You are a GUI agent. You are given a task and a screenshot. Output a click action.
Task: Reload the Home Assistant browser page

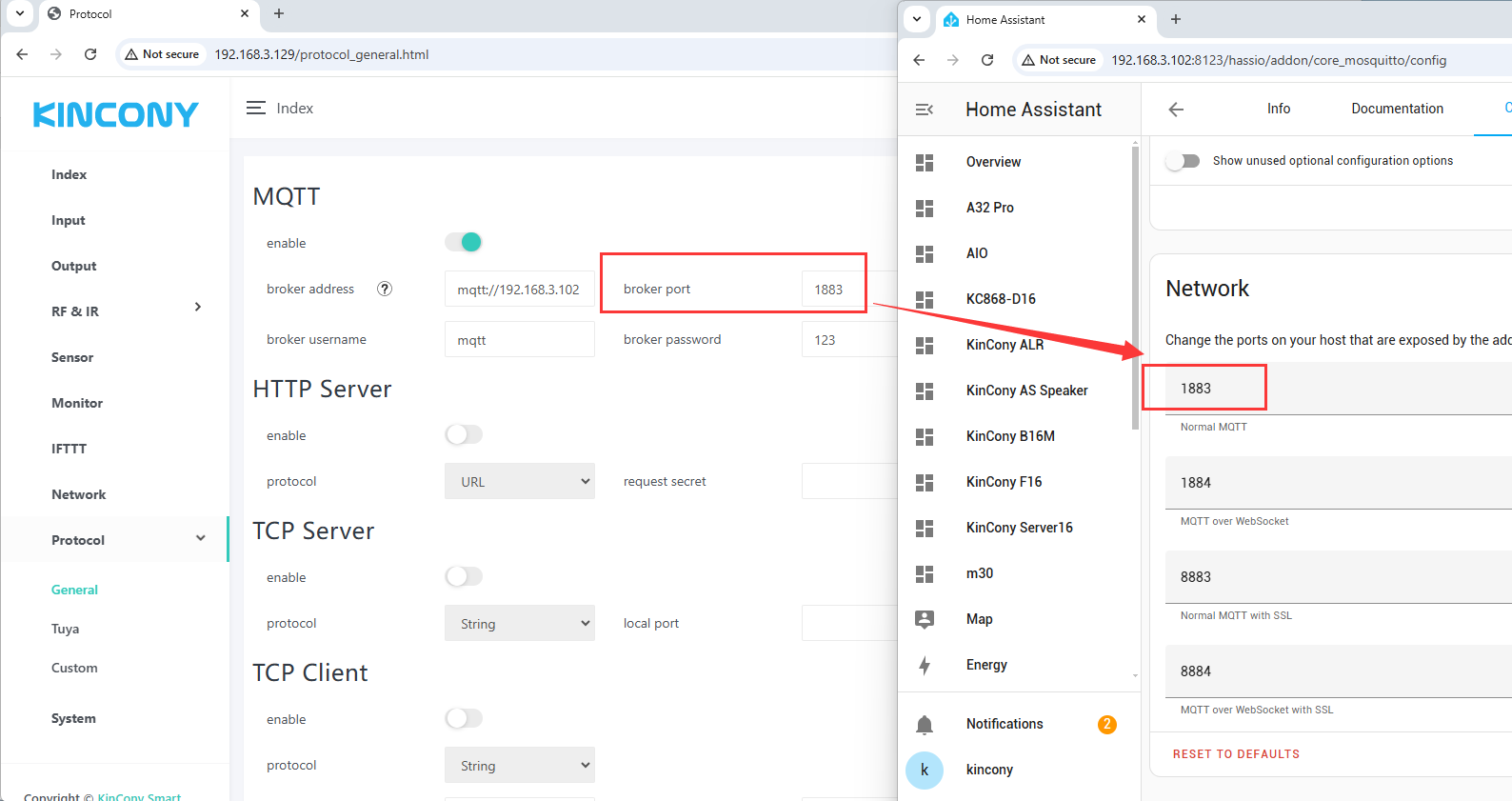tap(987, 60)
